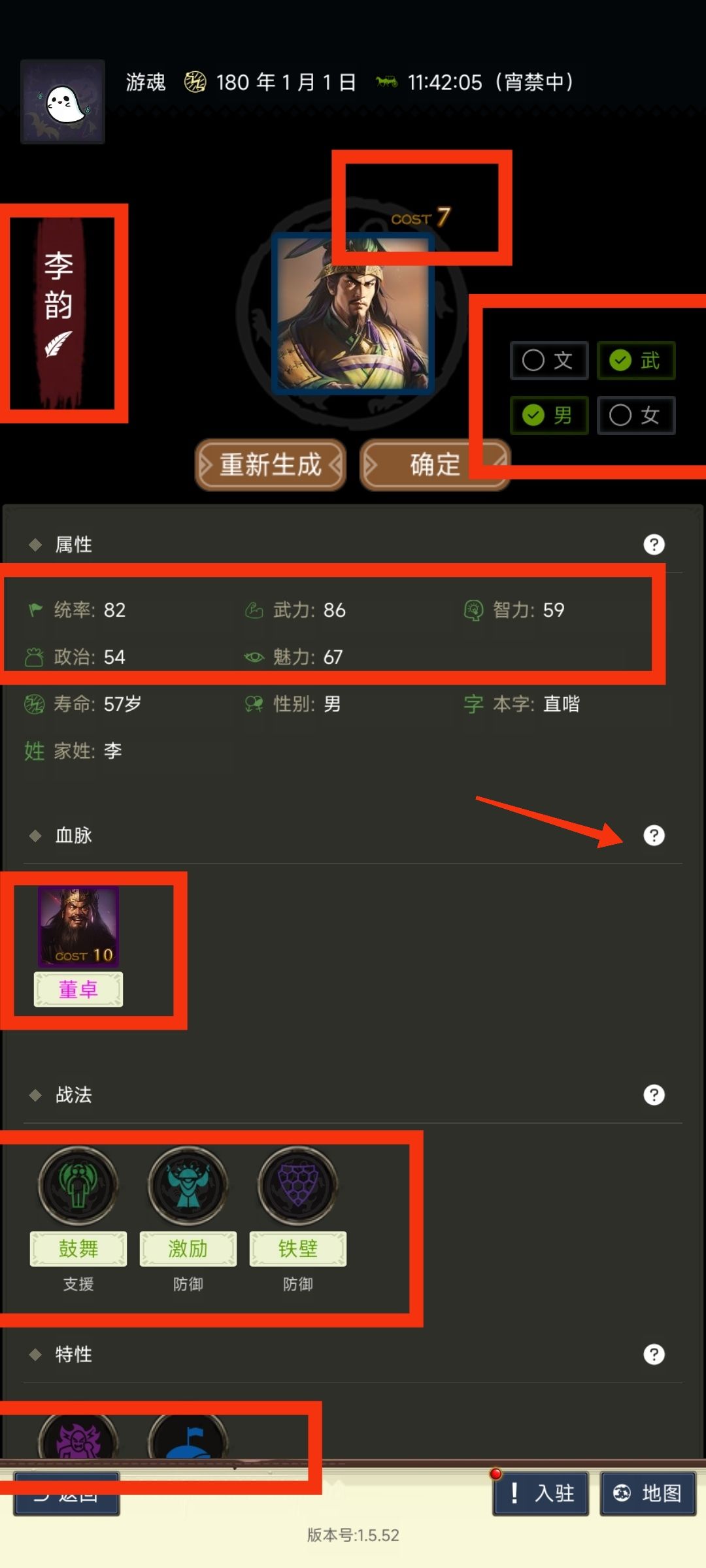Click the 董卓 name label
This screenshot has width=706, height=1568.
(78, 989)
